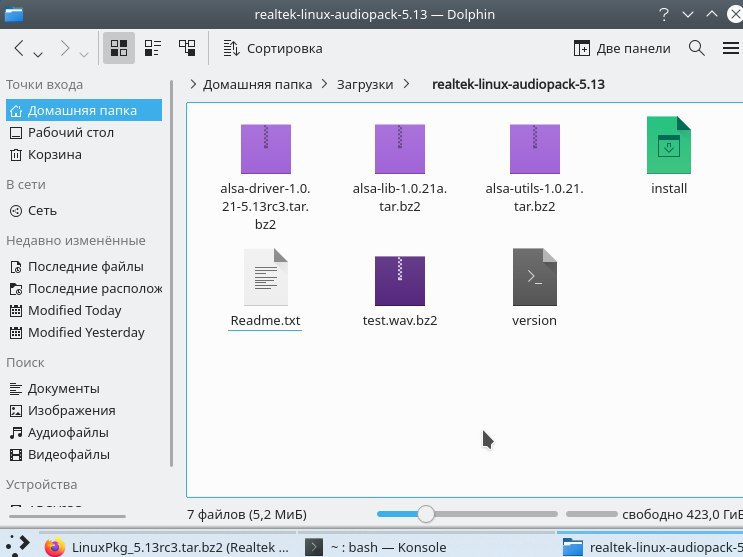Open Сеть network place
743x557 pixels.
pos(84,210)
